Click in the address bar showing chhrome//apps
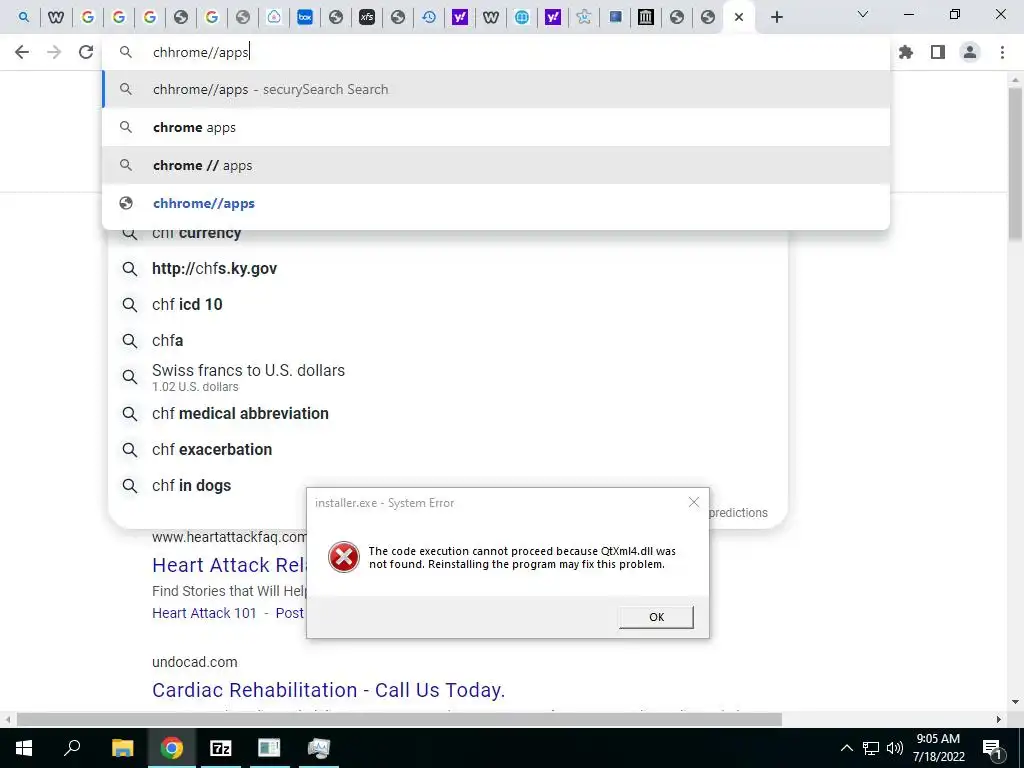 click(496, 52)
